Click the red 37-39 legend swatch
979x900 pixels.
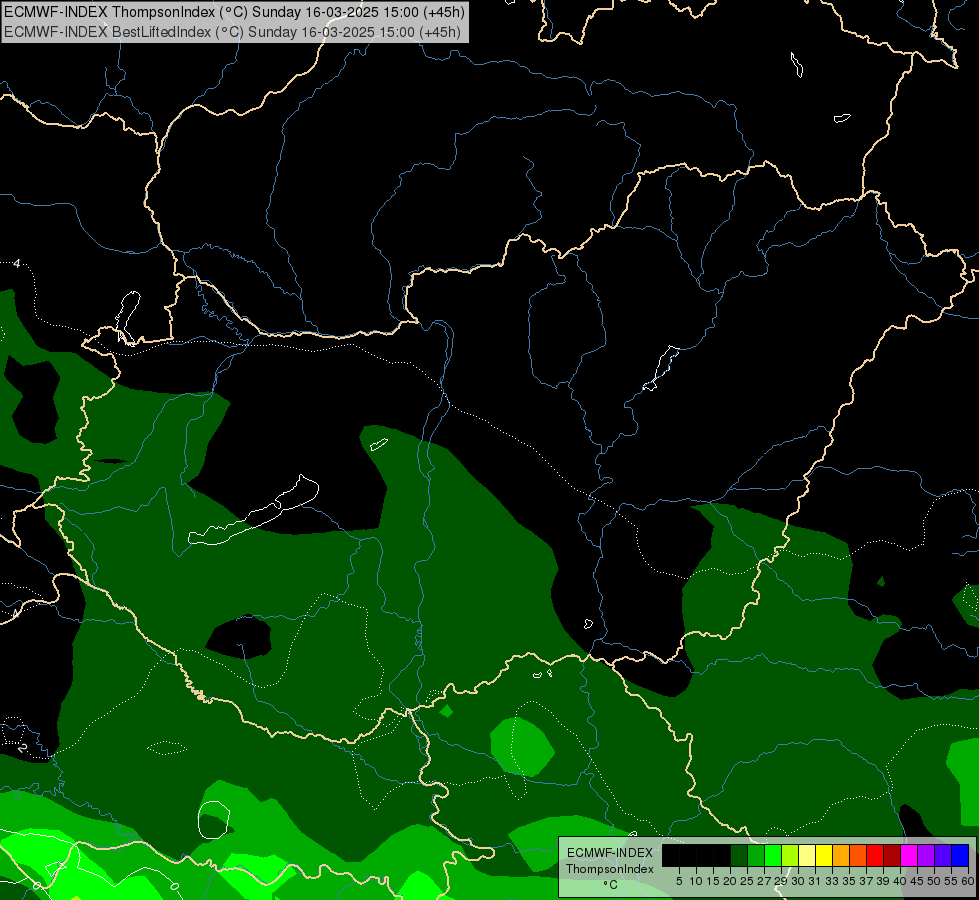click(x=875, y=856)
